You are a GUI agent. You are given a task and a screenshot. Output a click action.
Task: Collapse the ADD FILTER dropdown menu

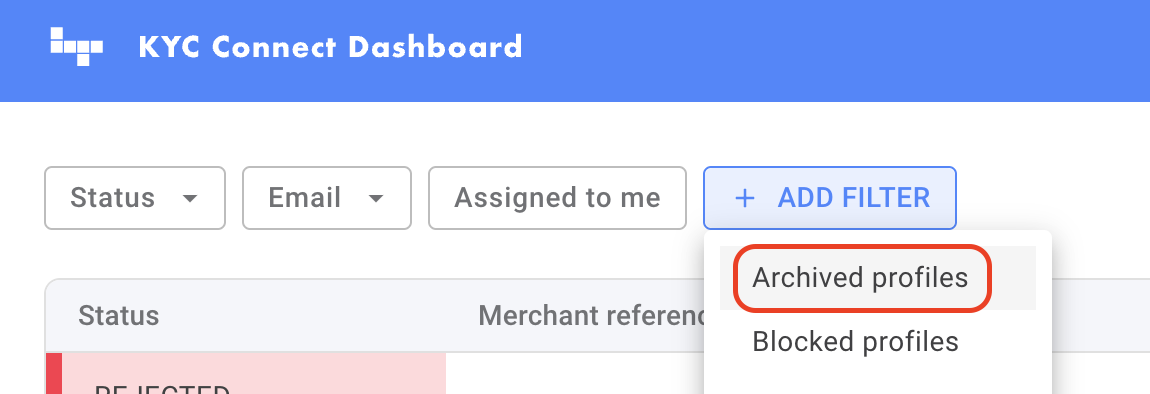point(829,198)
